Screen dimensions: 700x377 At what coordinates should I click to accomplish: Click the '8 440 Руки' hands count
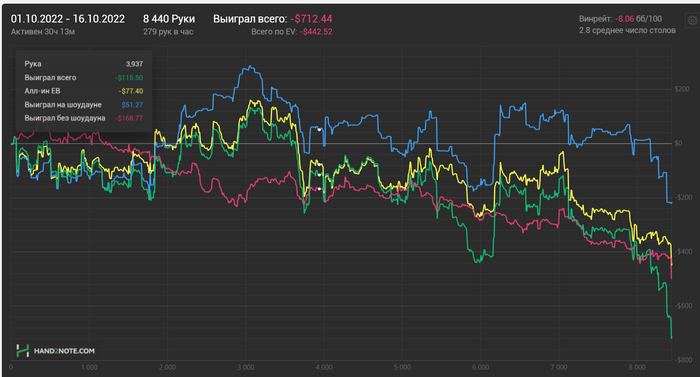tap(169, 19)
